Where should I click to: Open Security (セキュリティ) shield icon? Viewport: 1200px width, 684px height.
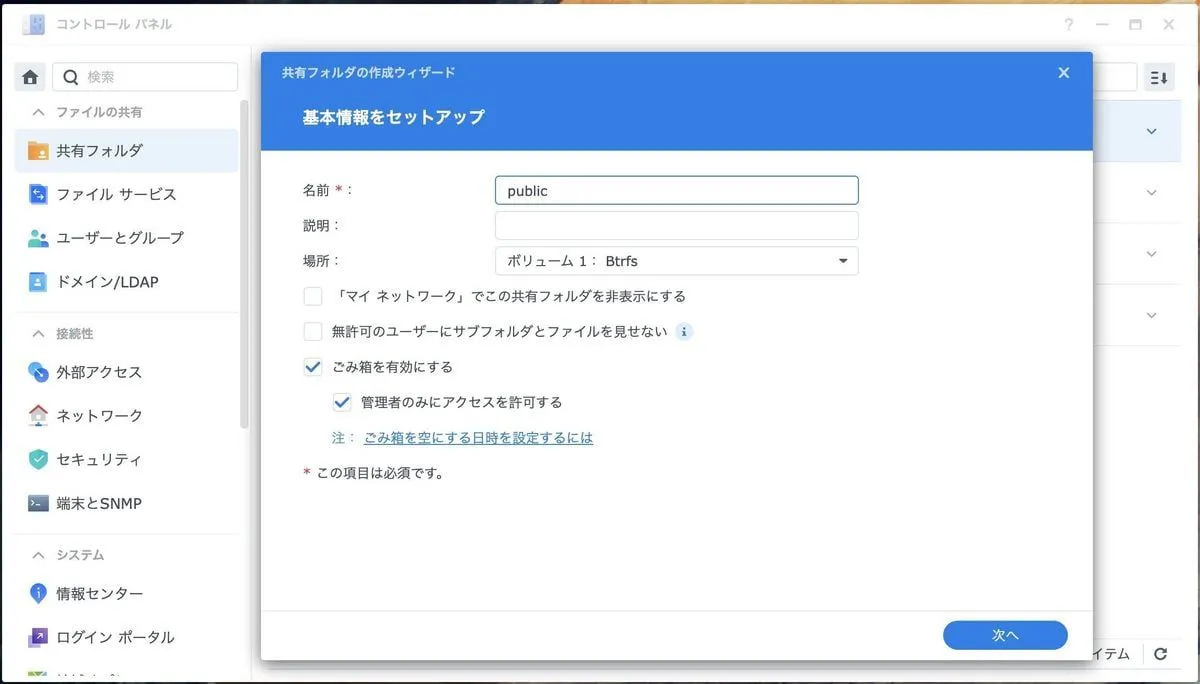point(38,460)
